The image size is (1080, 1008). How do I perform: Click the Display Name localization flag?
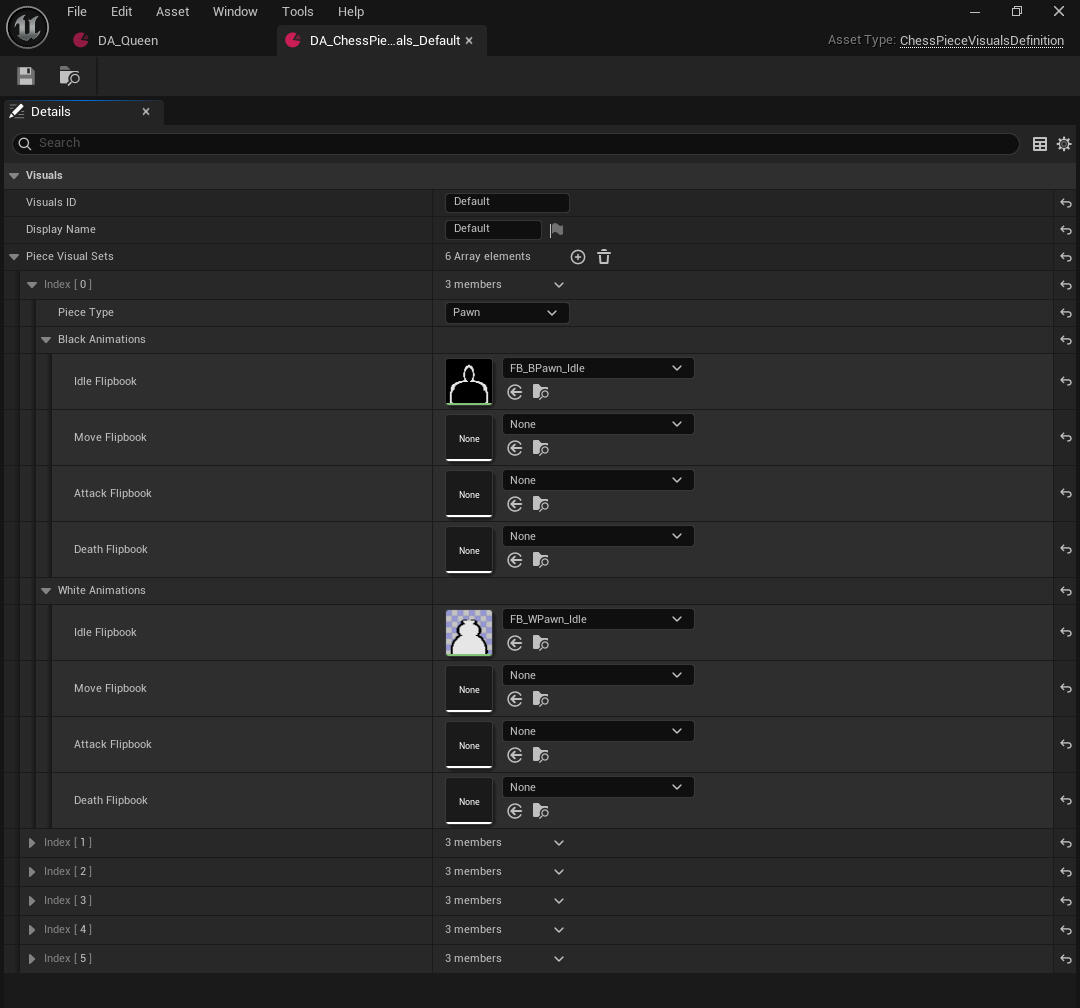[557, 229]
